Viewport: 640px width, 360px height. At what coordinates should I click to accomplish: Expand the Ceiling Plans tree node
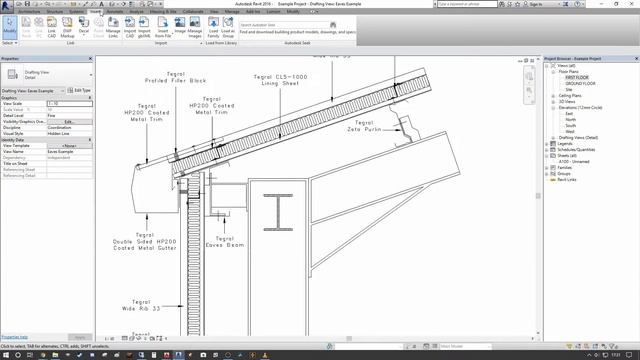(x=553, y=96)
